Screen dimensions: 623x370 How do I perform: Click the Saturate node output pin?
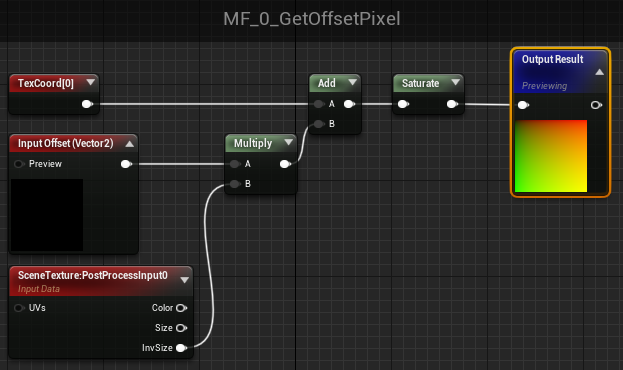coord(452,104)
